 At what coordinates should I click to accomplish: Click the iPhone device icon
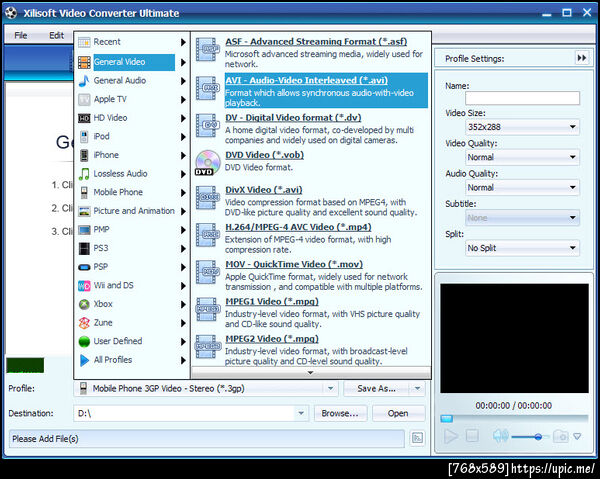[x=84, y=155]
